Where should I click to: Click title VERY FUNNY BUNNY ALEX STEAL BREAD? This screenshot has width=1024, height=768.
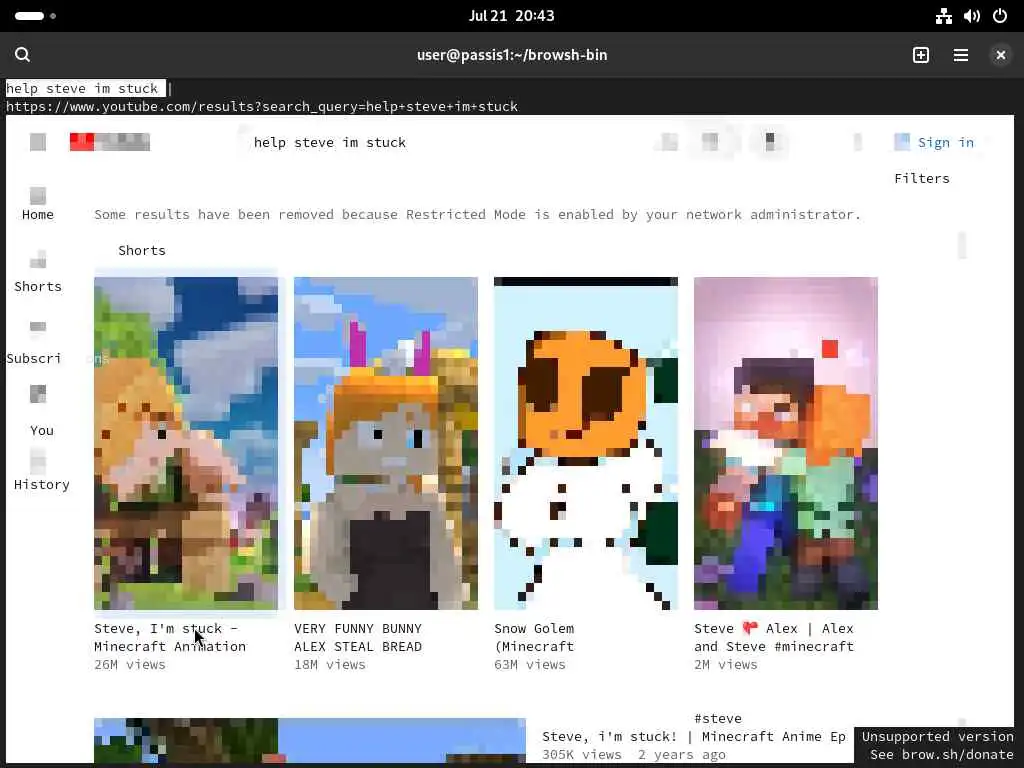358,637
